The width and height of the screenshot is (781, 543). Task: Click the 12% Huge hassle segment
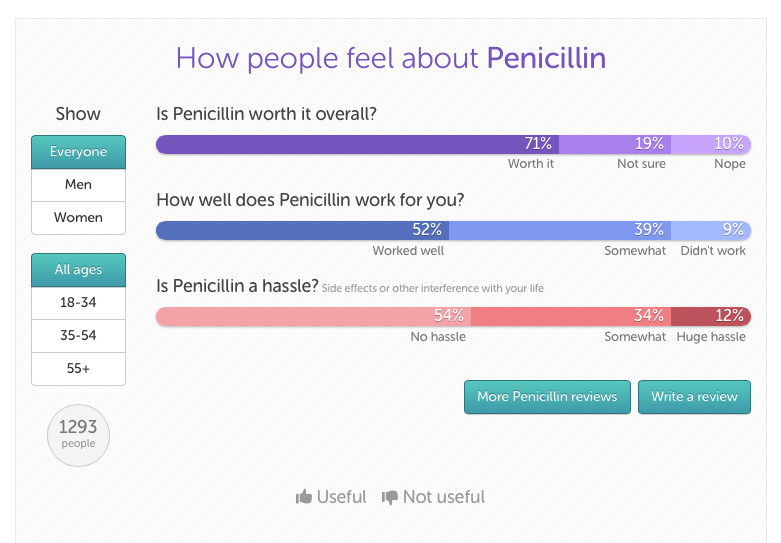click(x=711, y=317)
